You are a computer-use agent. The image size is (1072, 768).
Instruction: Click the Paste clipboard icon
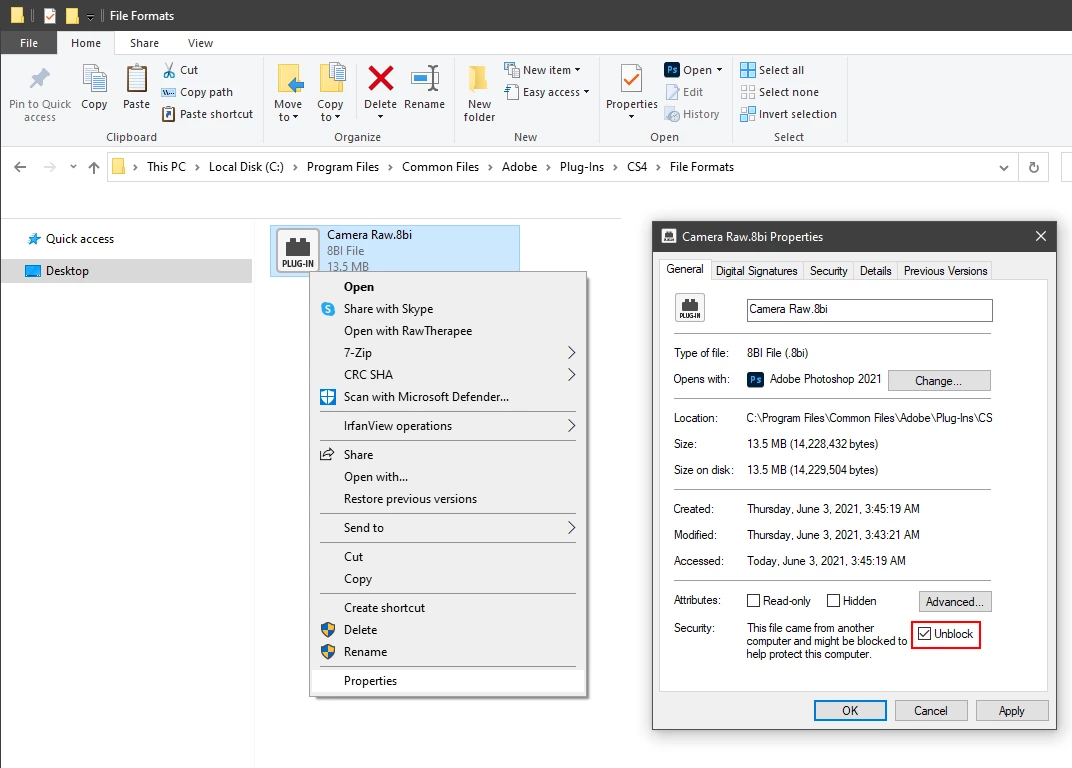tap(136, 78)
